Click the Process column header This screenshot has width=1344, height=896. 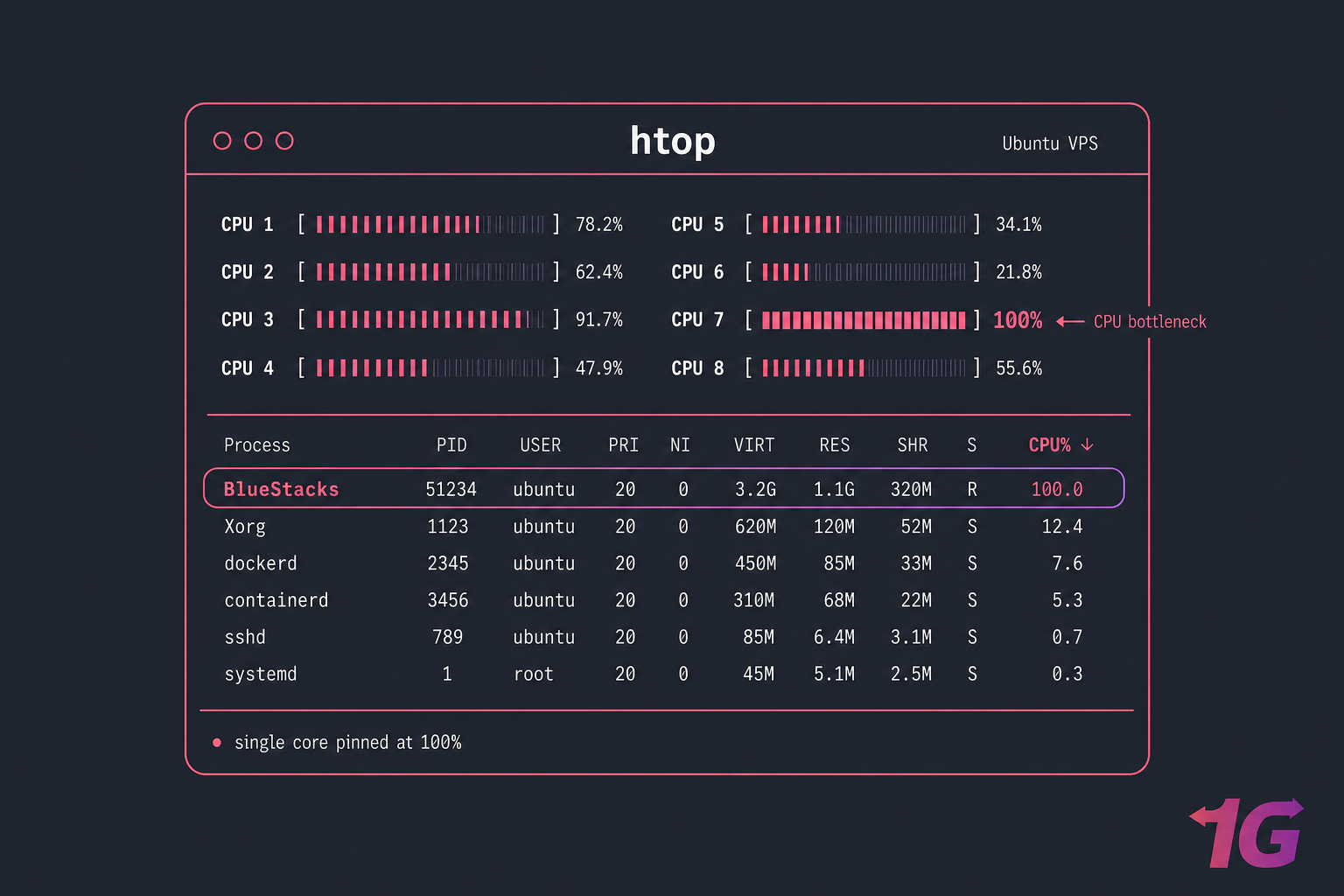click(256, 444)
